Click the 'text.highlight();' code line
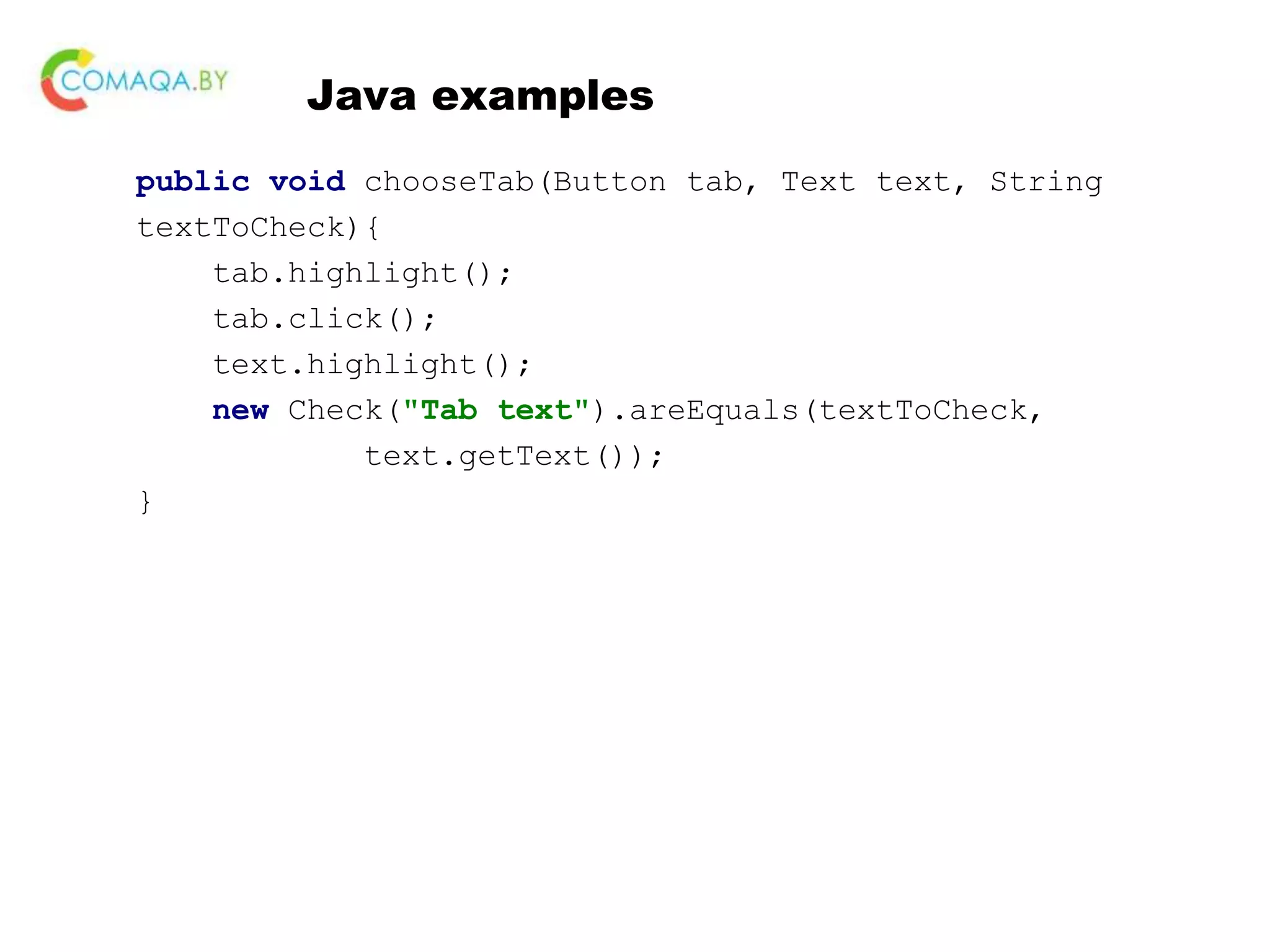This screenshot has height=952, width=1270. pyautogui.click(x=372, y=364)
